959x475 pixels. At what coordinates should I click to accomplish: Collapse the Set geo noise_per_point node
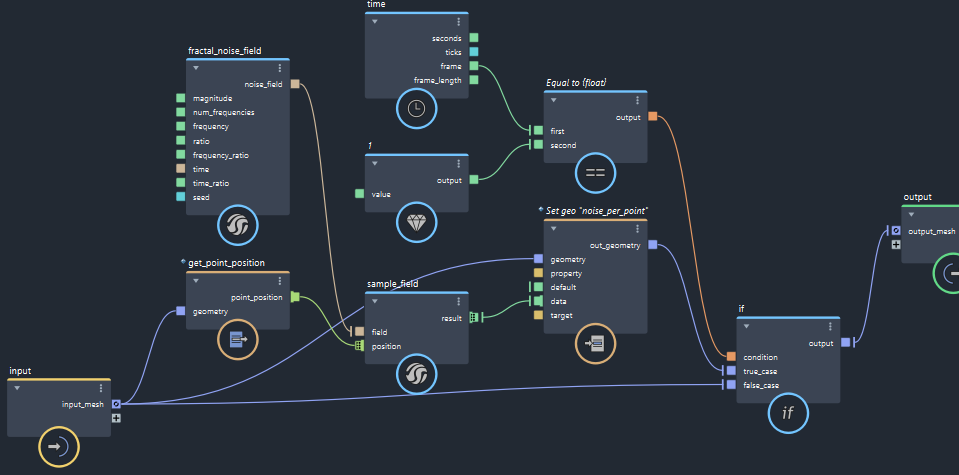(554, 228)
